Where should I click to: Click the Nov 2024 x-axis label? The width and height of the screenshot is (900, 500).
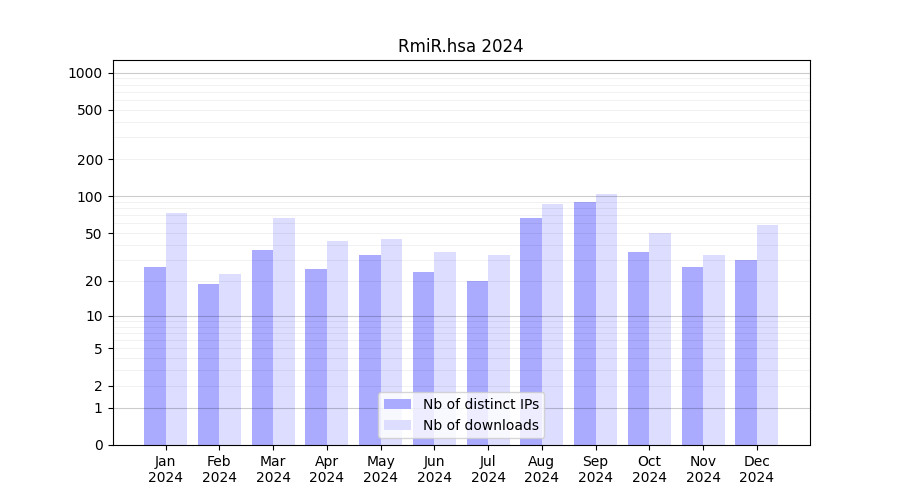click(703, 469)
